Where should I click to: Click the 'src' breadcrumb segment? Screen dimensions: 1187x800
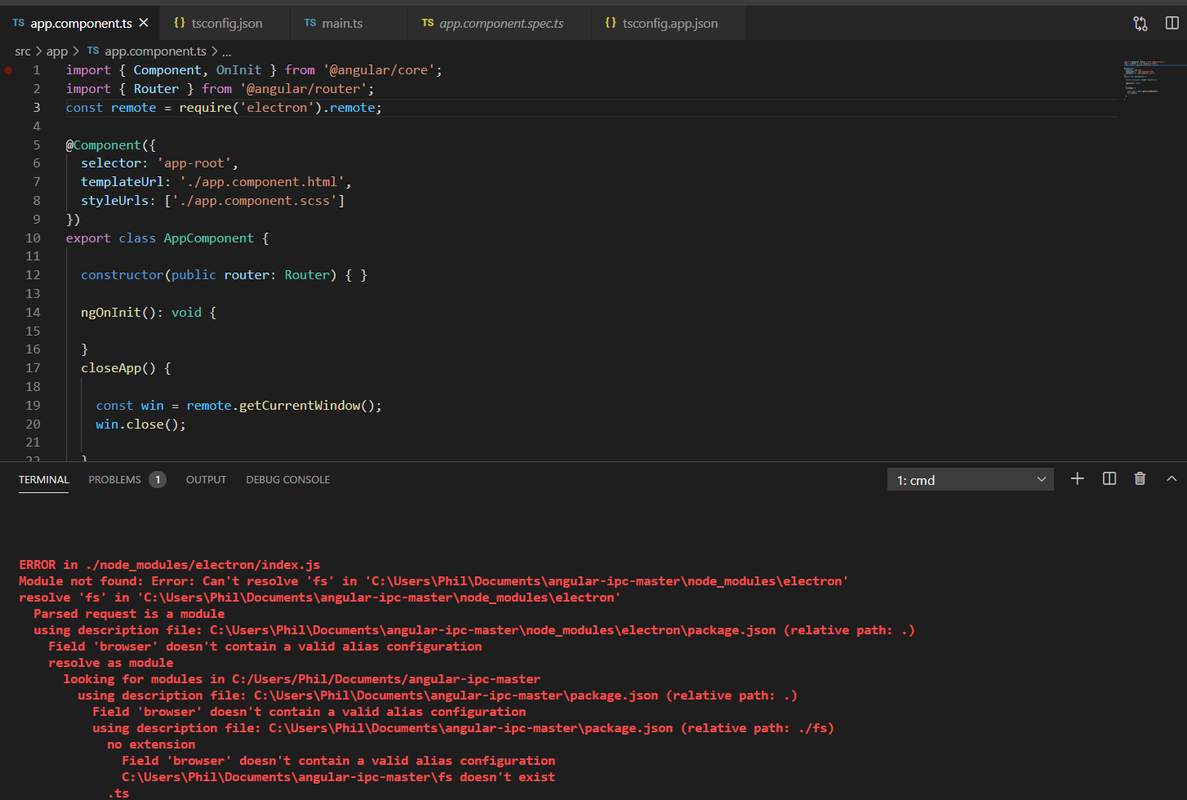(x=23, y=51)
